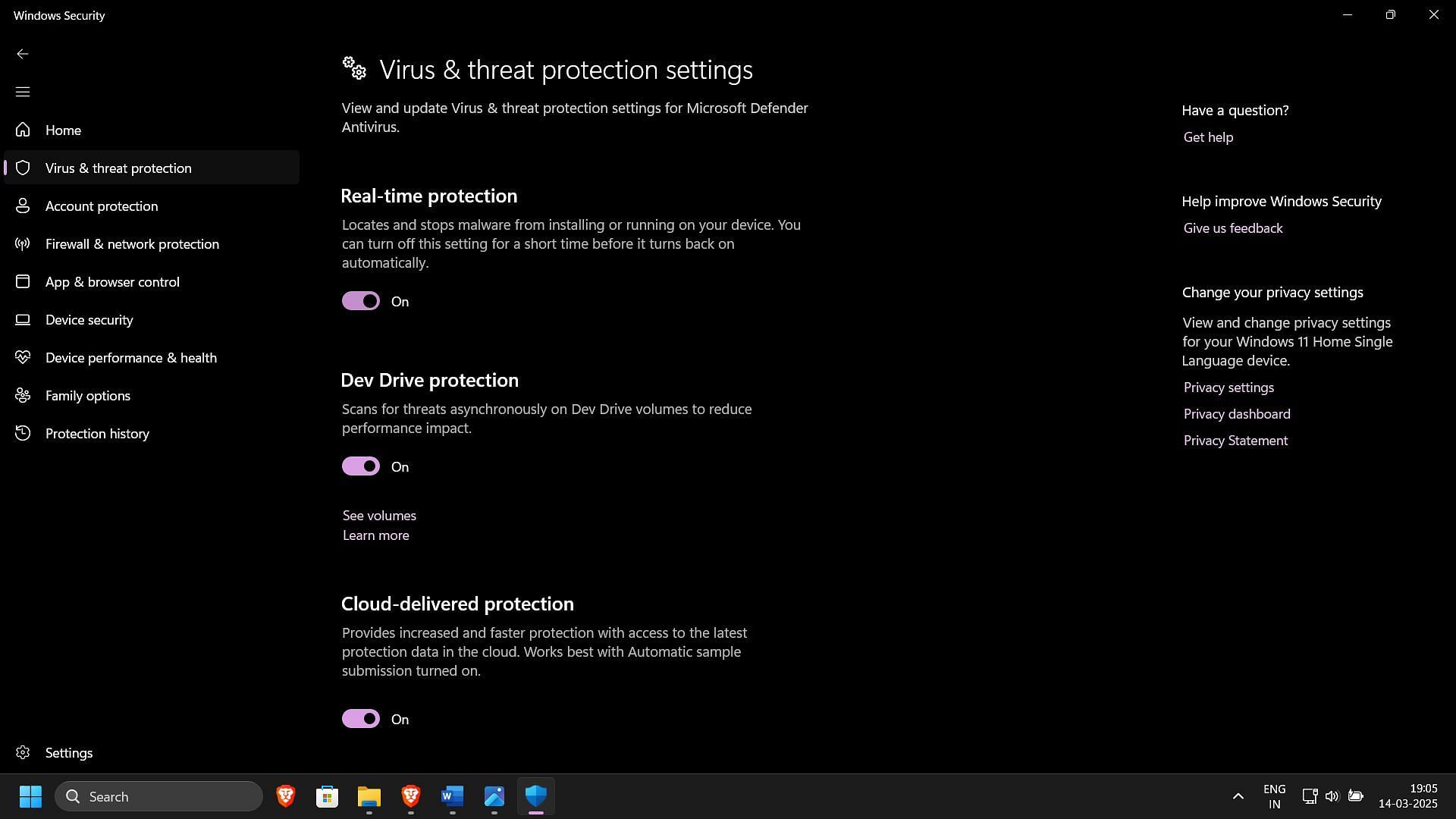Viewport: 1456px width, 819px height.
Task: Open Privacy Statement link
Action: point(1235,441)
